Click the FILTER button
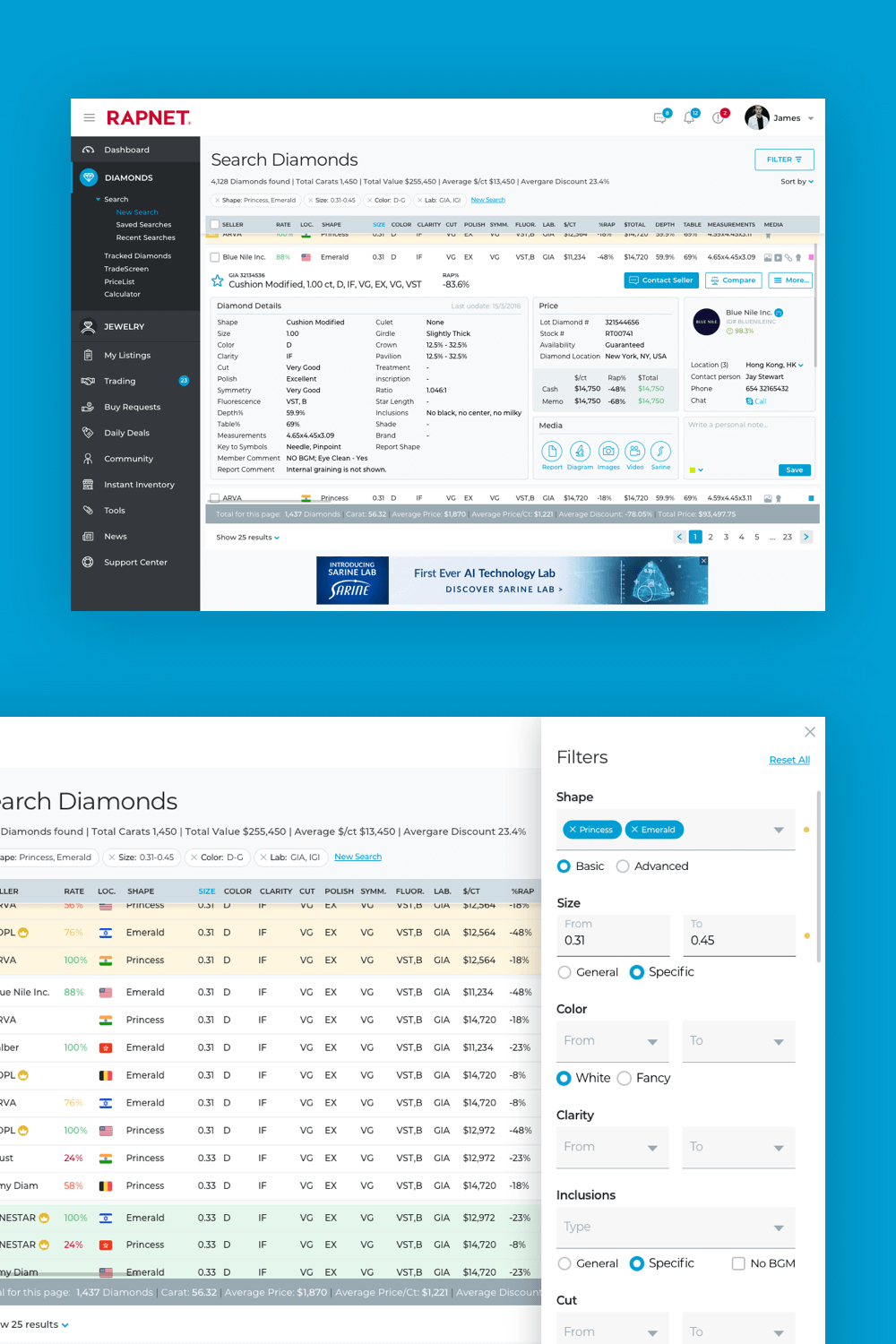This screenshot has height=1344, width=896. pos(784,159)
